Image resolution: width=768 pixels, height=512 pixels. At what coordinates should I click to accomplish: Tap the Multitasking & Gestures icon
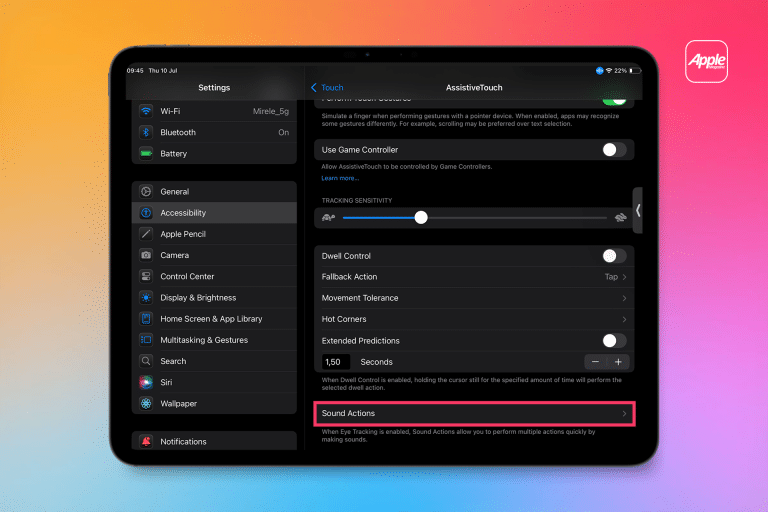[146, 340]
